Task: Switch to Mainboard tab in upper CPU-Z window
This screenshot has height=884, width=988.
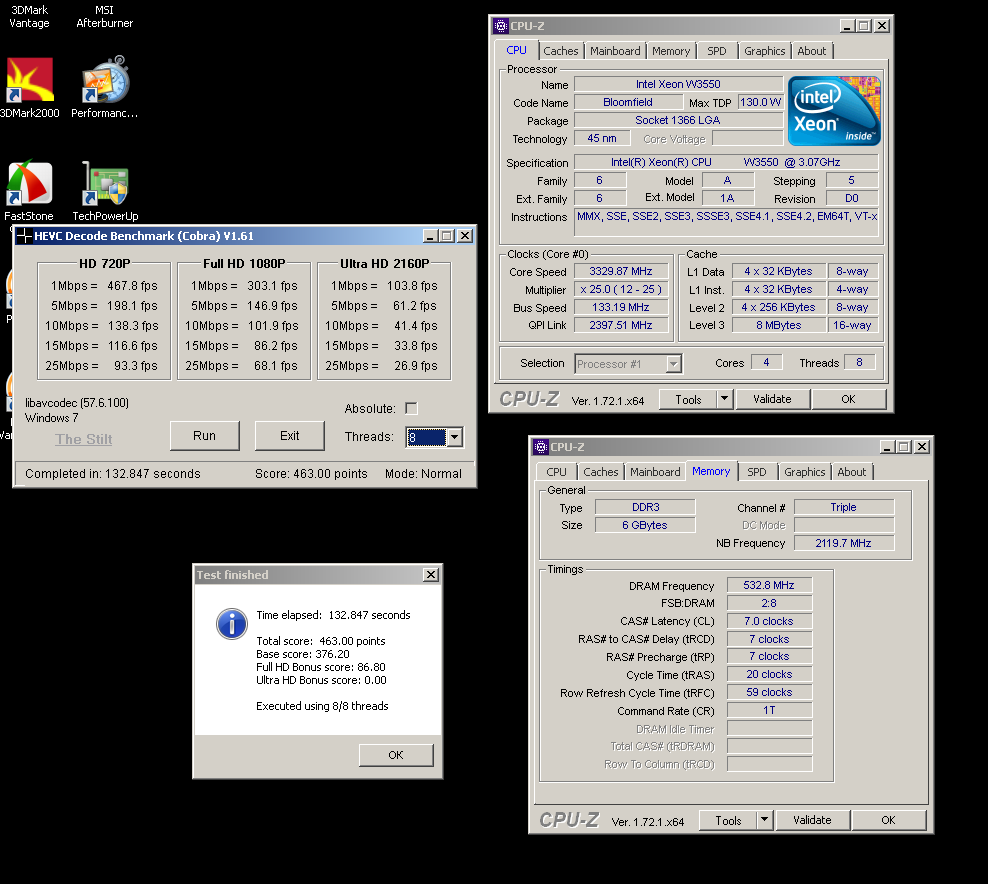Action: [615, 51]
